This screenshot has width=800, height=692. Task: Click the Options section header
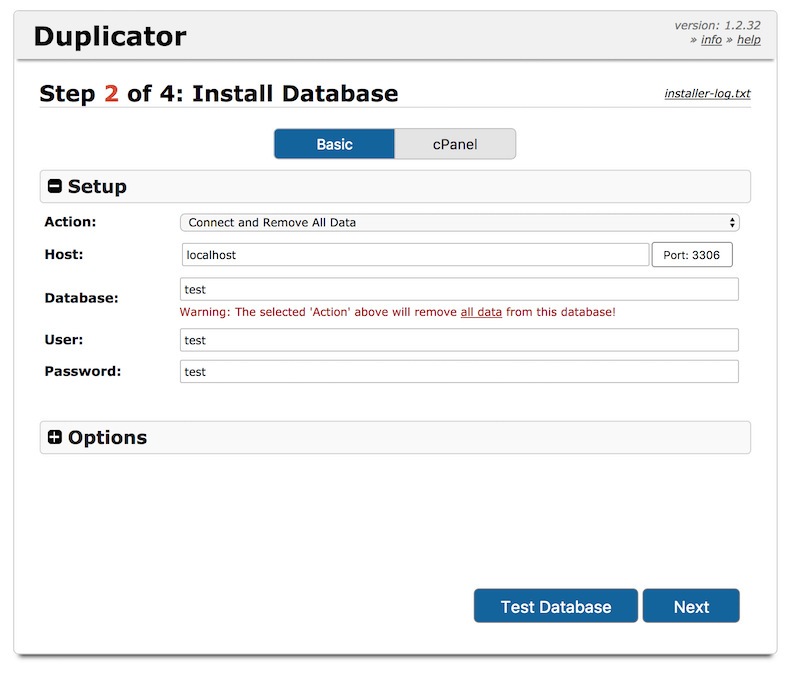click(x=395, y=437)
